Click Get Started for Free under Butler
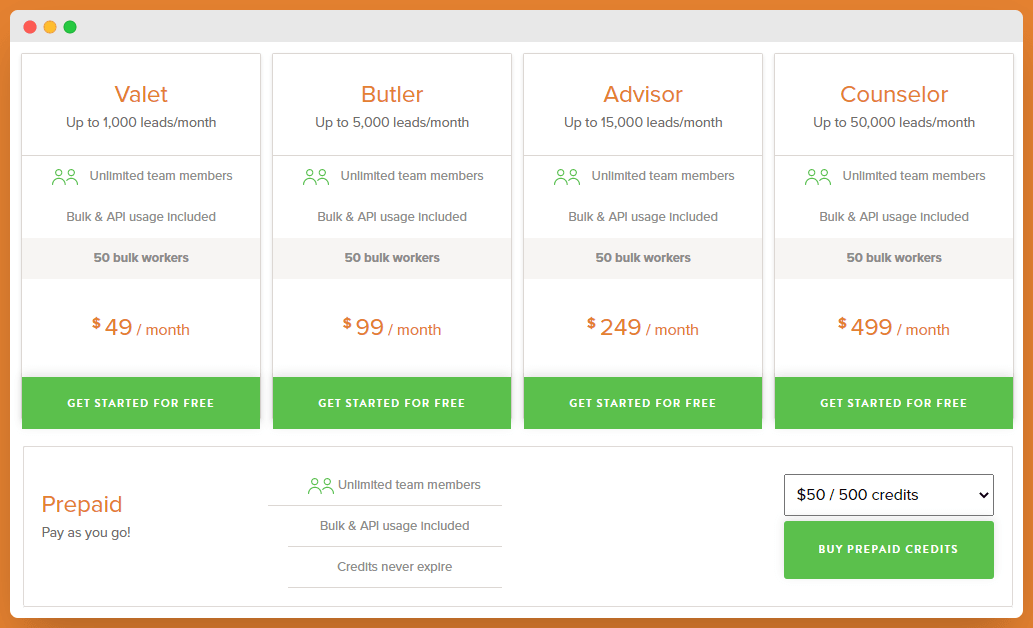The image size is (1033, 628). 392,403
